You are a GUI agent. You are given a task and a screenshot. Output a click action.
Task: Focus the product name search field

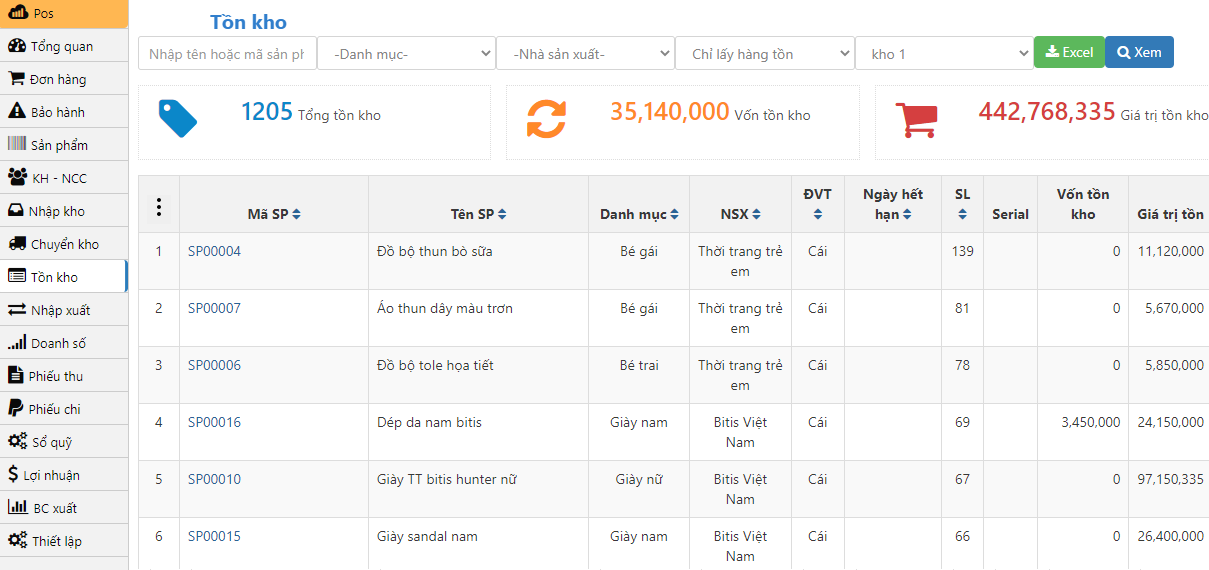tap(227, 54)
